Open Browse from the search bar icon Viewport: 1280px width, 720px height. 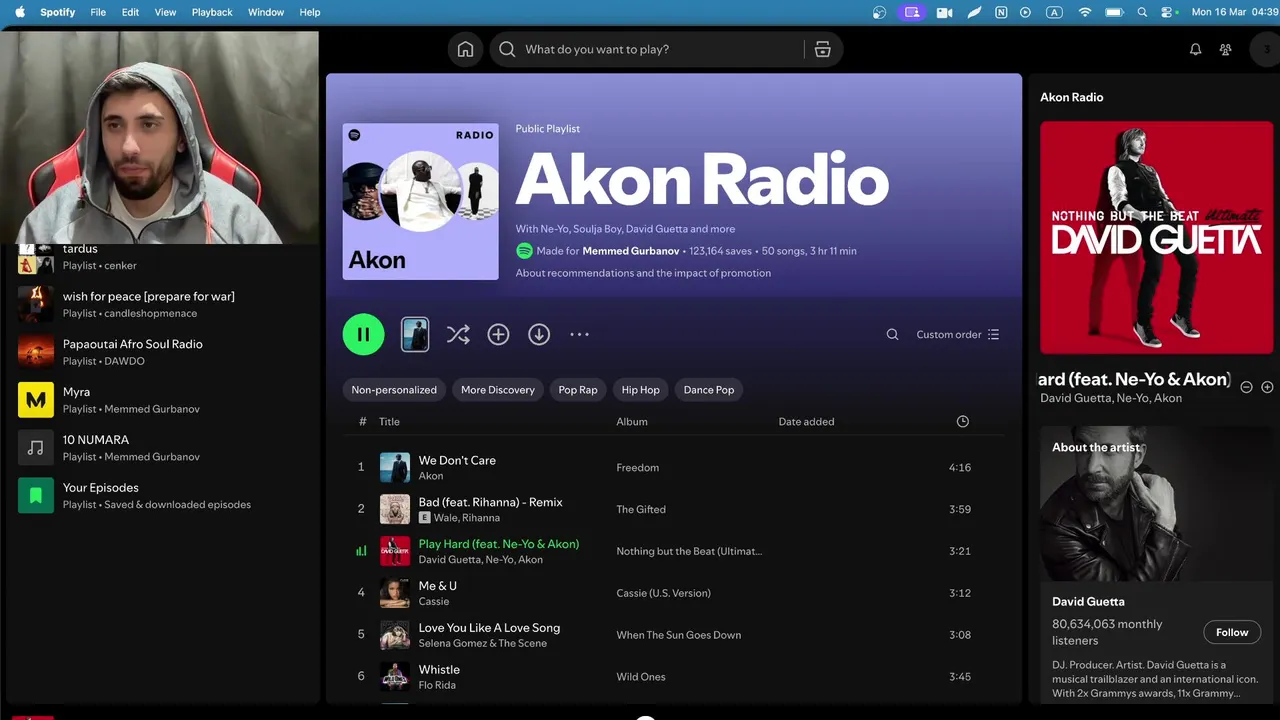(822, 49)
